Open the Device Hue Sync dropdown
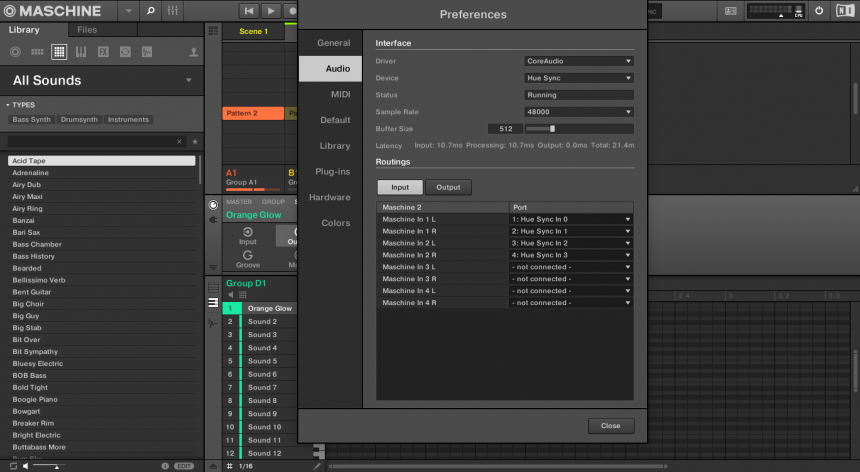Viewport: 860px width, 472px height. pos(579,78)
